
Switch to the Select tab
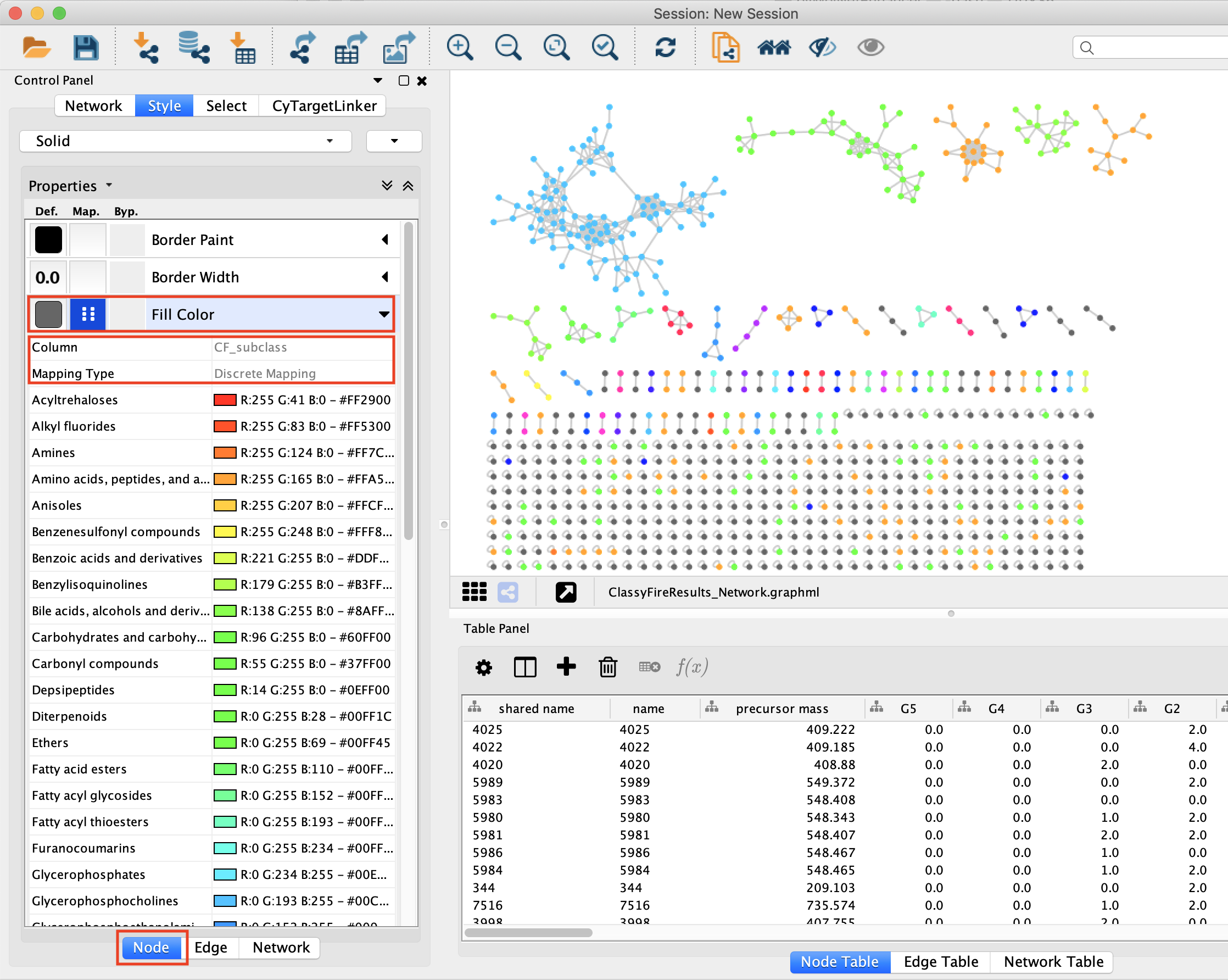226,106
